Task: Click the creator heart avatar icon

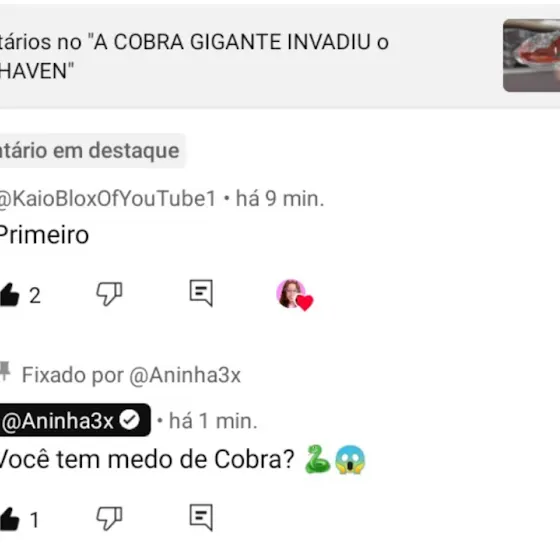Action: (294, 295)
